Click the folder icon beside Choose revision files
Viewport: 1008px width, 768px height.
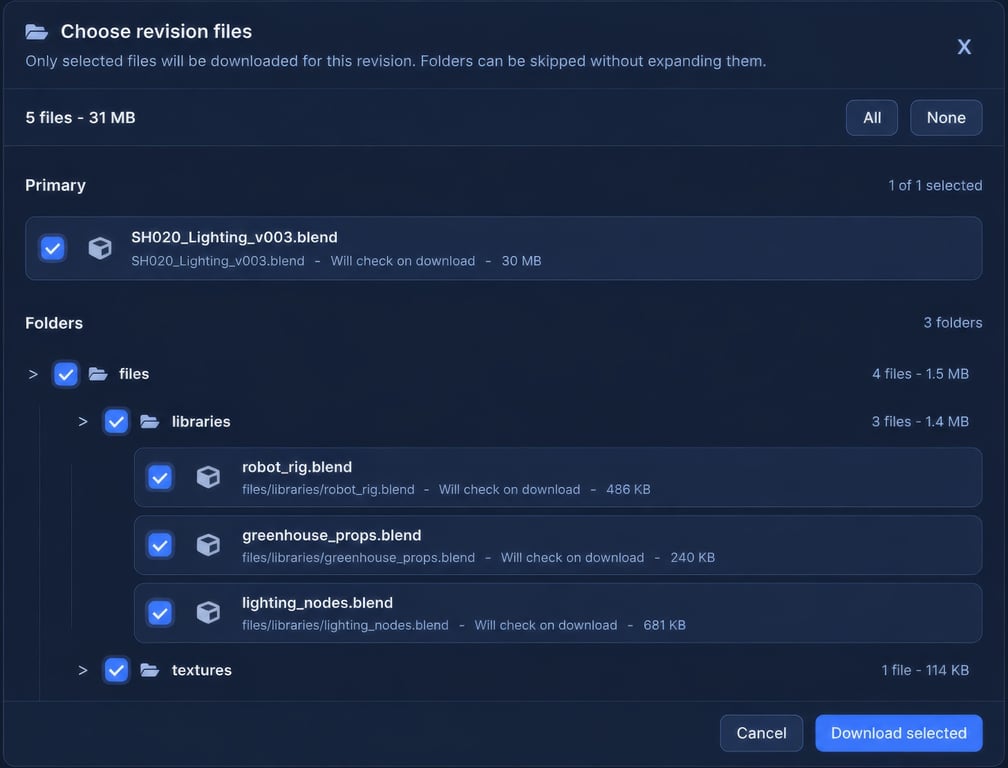click(x=37, y=31)
